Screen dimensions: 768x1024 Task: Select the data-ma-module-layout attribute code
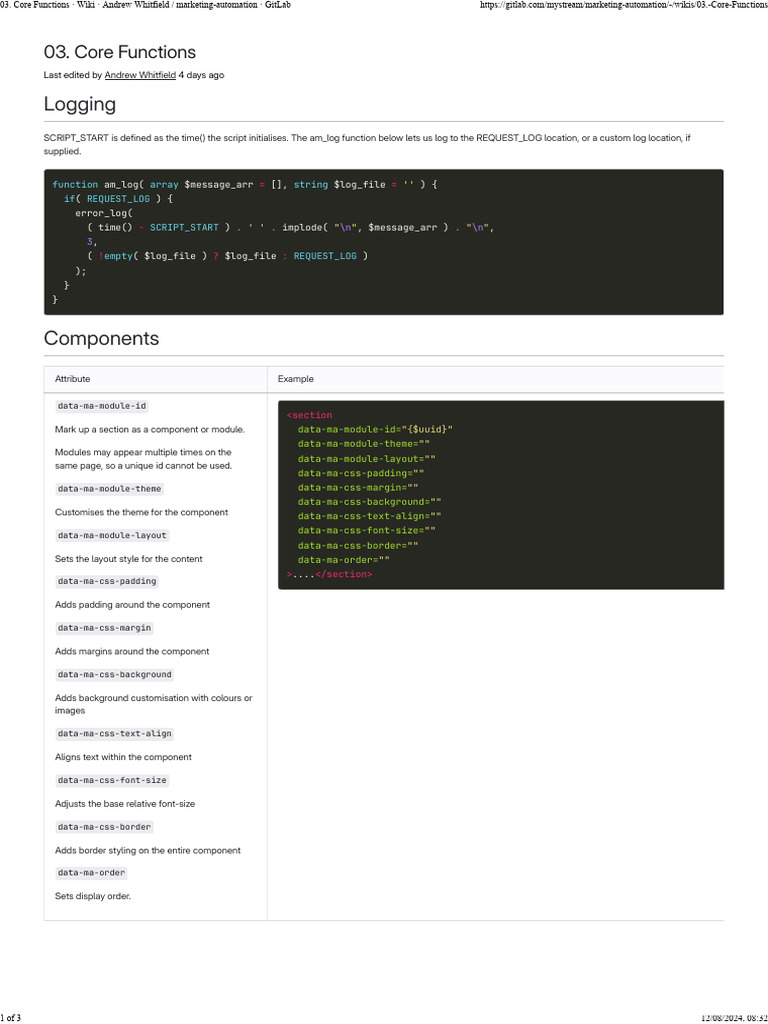click(112, 536)
